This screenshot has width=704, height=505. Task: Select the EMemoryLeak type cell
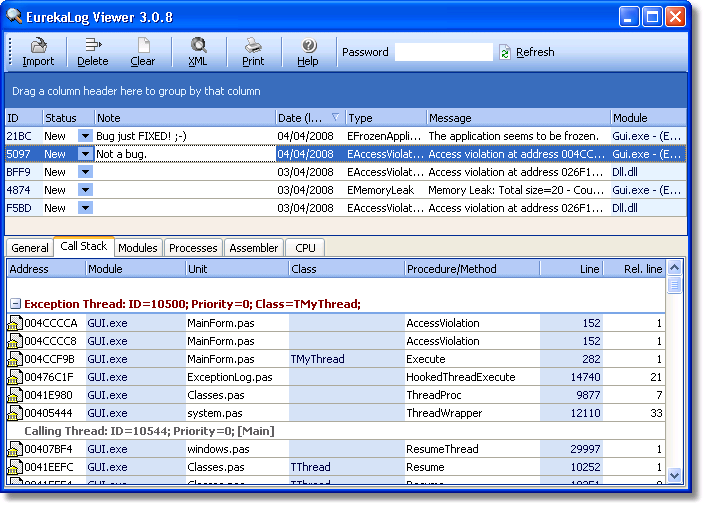pos(386,190)
